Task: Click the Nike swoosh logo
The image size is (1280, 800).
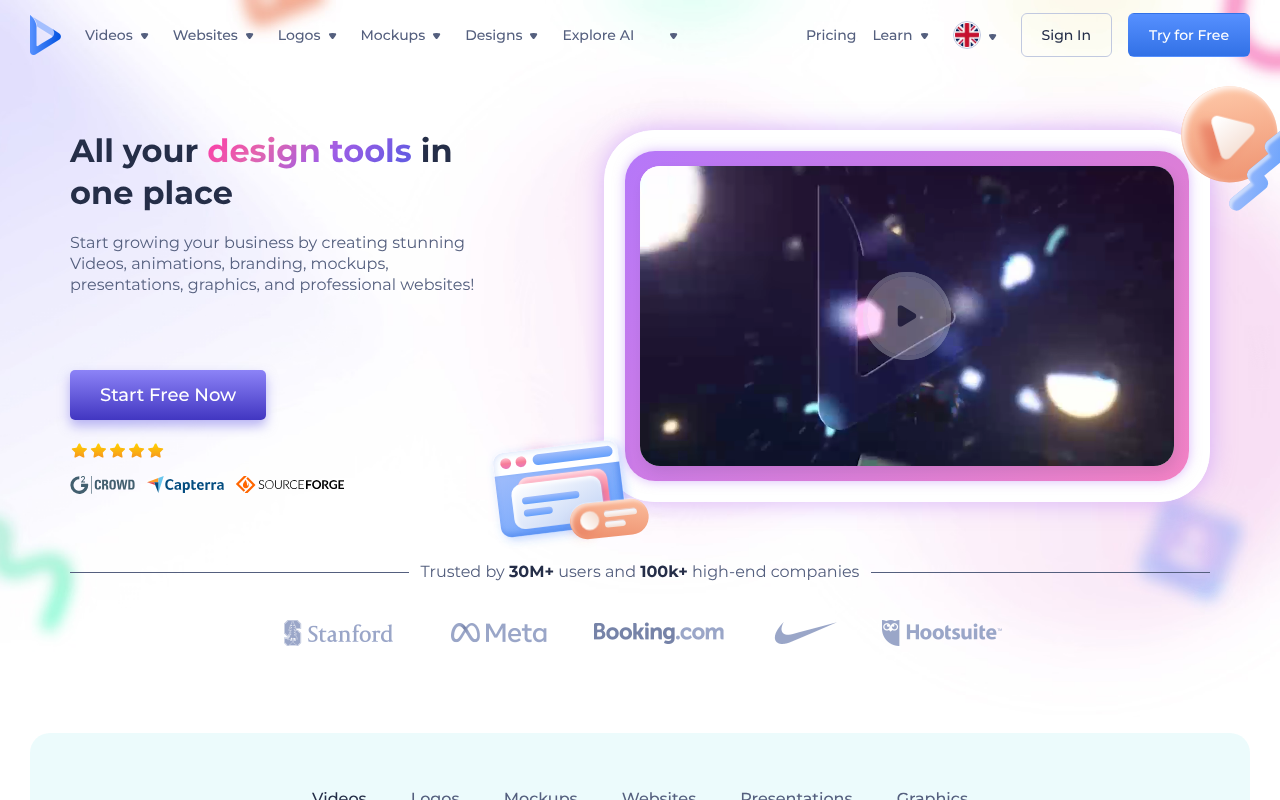Action: (804, 633)
